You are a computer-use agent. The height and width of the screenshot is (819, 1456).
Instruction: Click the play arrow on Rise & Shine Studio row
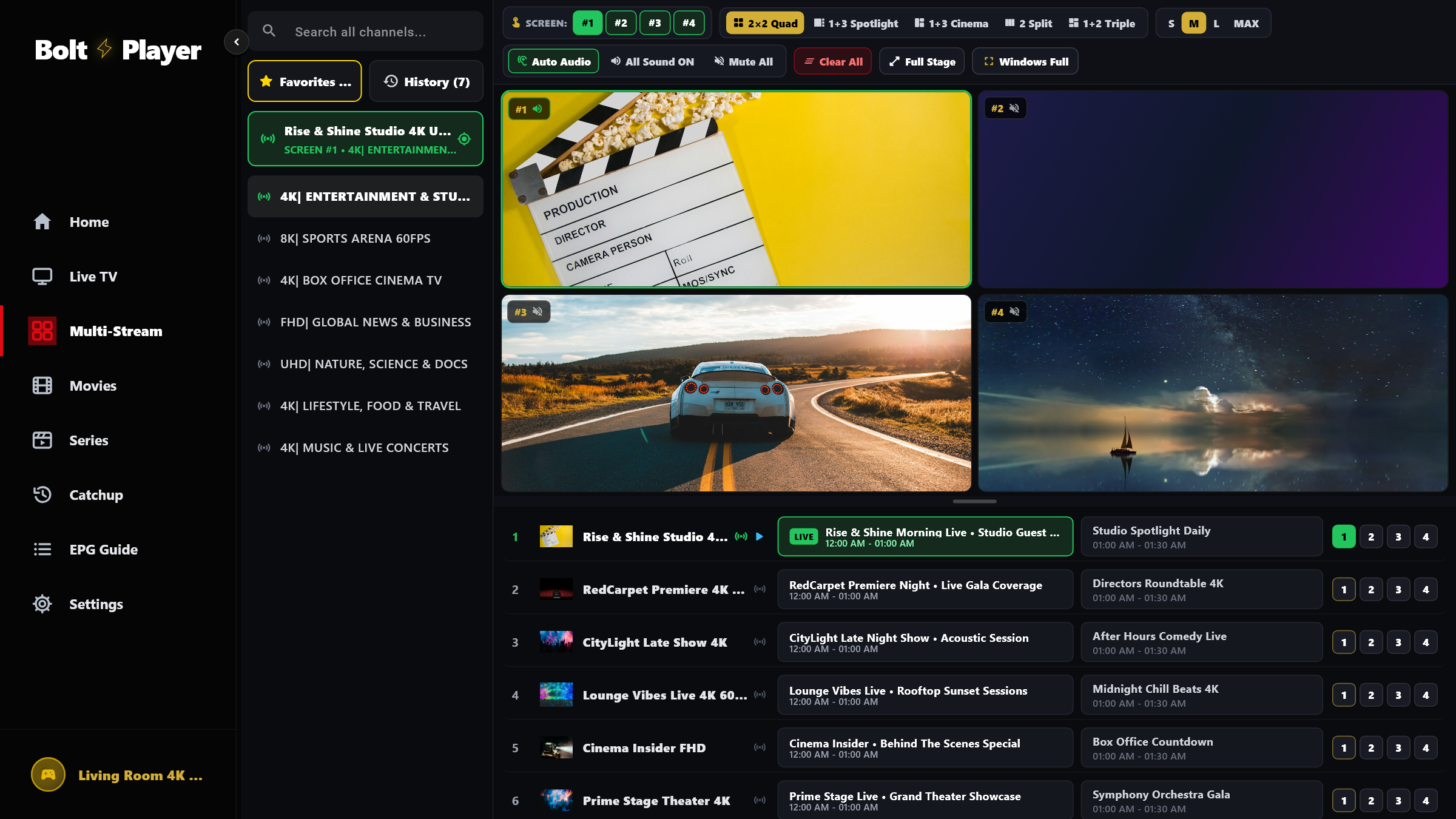(760, 536)
